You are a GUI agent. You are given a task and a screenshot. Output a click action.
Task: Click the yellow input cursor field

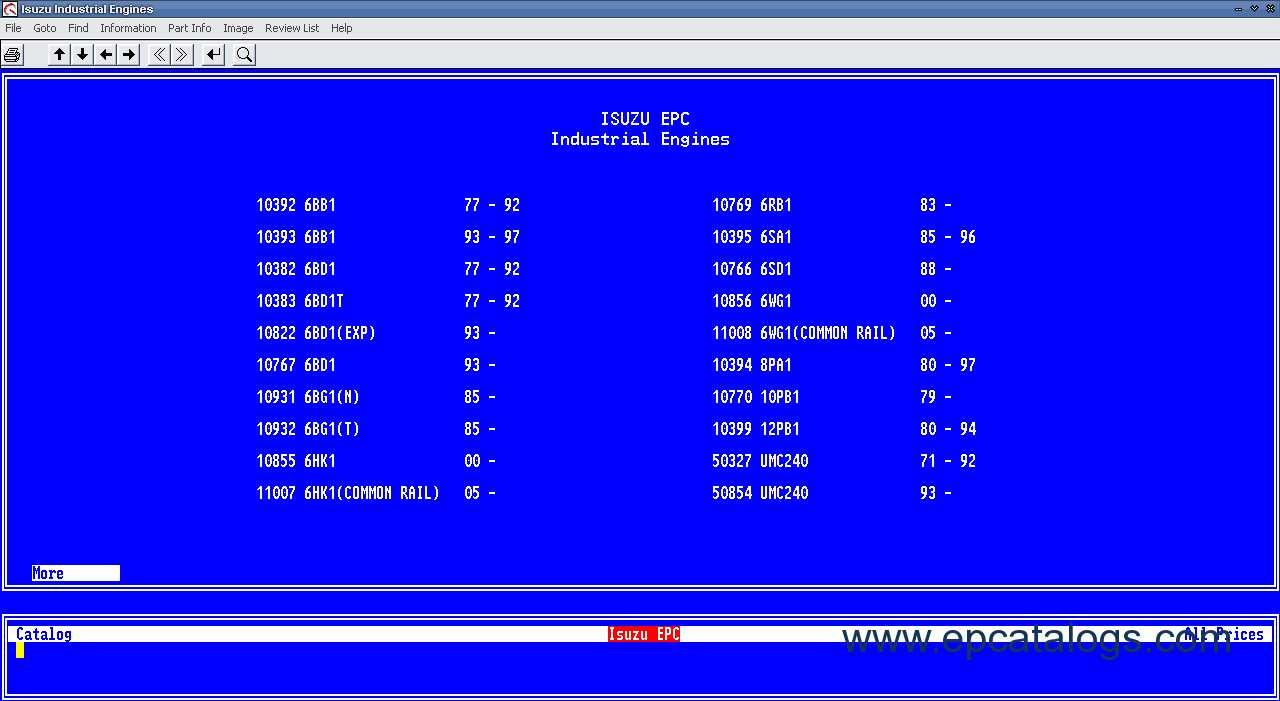20,650
